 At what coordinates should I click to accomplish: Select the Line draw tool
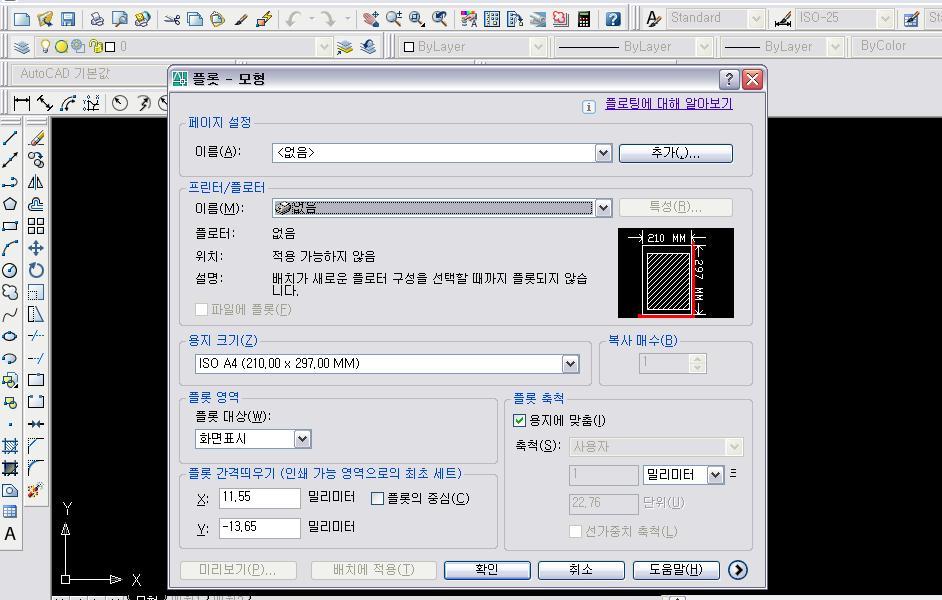click(10, 138)
